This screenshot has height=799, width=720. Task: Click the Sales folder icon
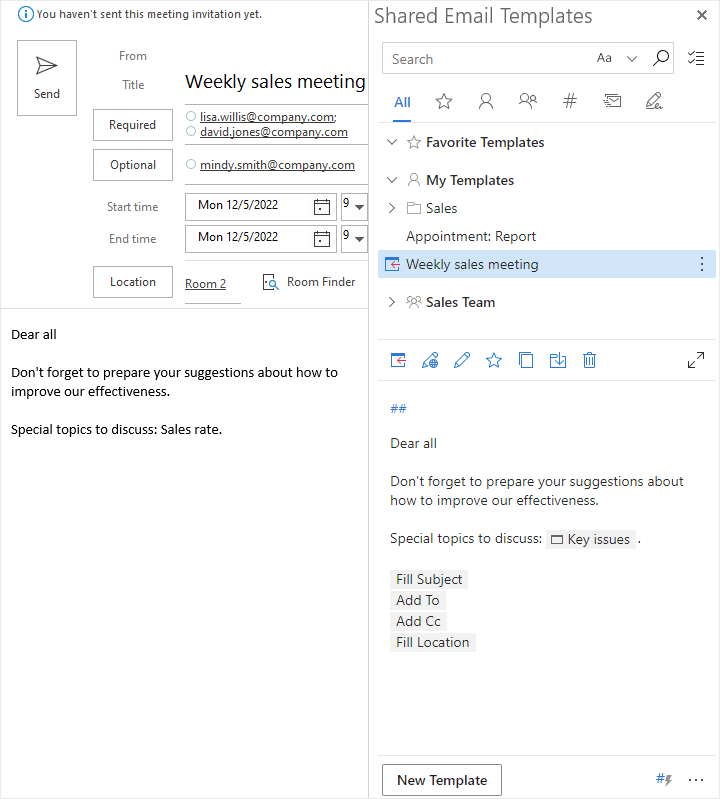[414, 208]
